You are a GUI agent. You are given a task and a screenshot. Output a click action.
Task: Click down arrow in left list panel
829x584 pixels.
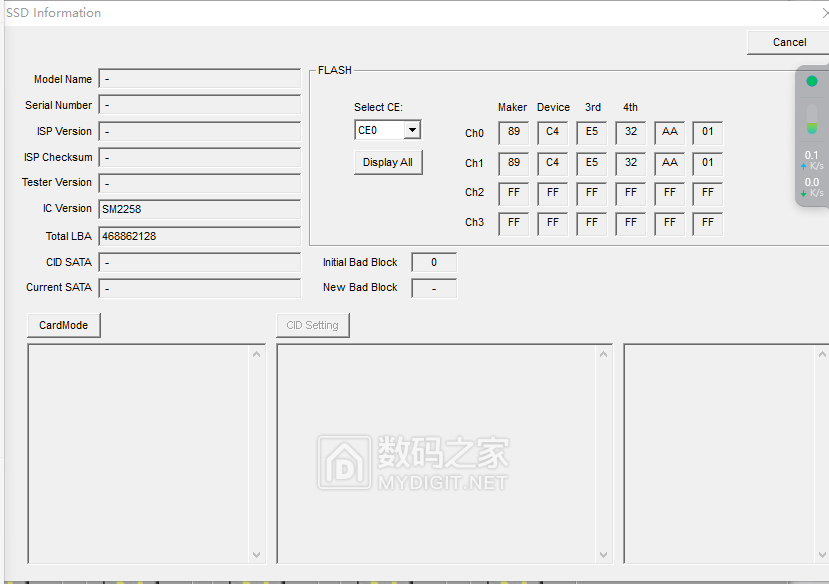coord(257,555)
